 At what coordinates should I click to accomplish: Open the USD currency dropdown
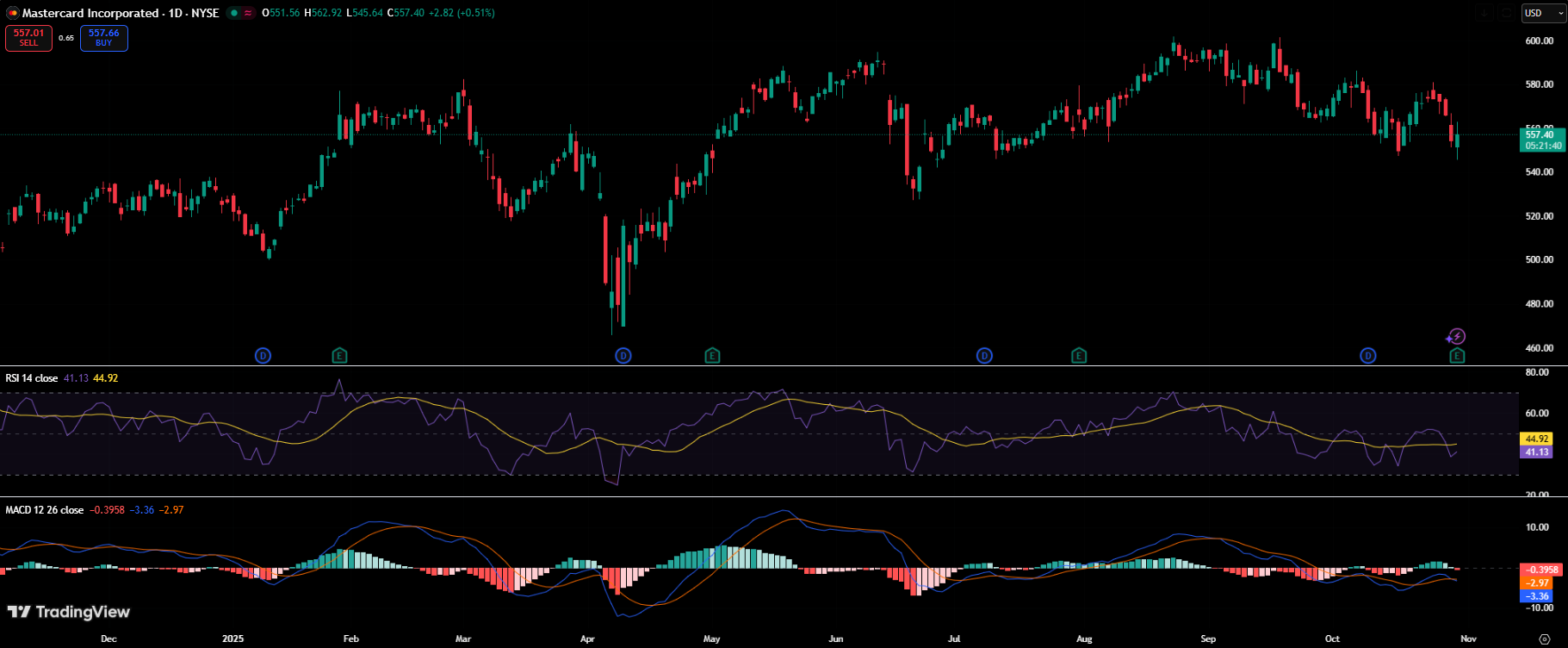click(x=1543, y=13)
